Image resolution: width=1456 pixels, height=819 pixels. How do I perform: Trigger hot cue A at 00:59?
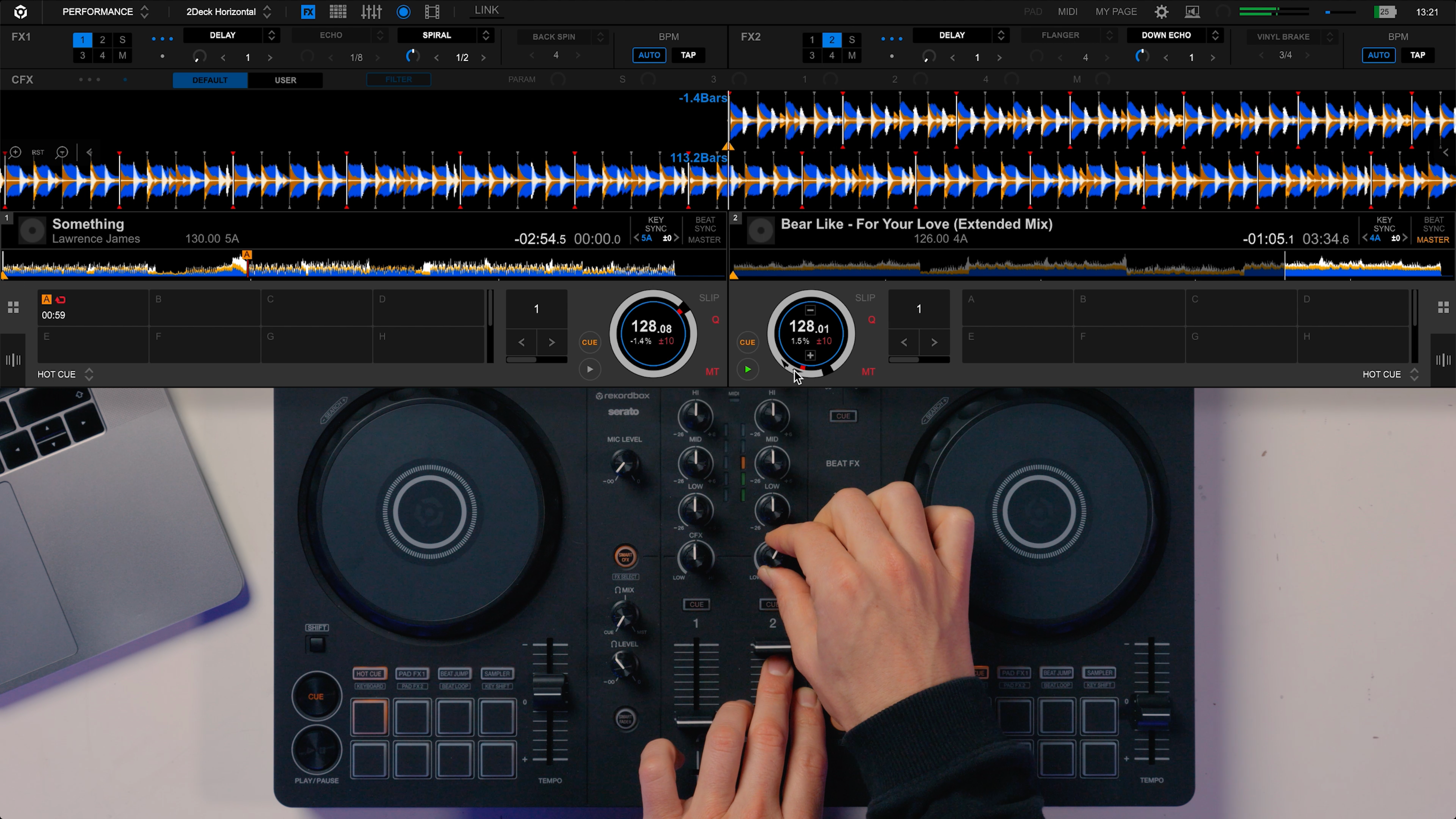93,308
